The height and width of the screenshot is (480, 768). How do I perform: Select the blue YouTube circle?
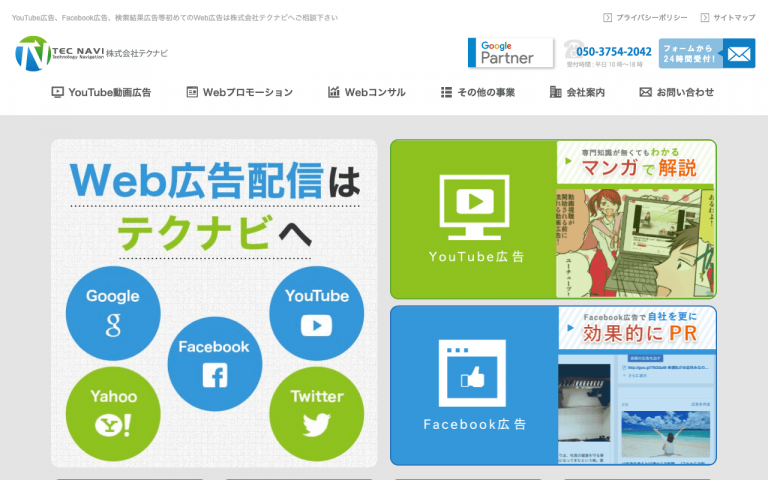click(x=316, y=313)
